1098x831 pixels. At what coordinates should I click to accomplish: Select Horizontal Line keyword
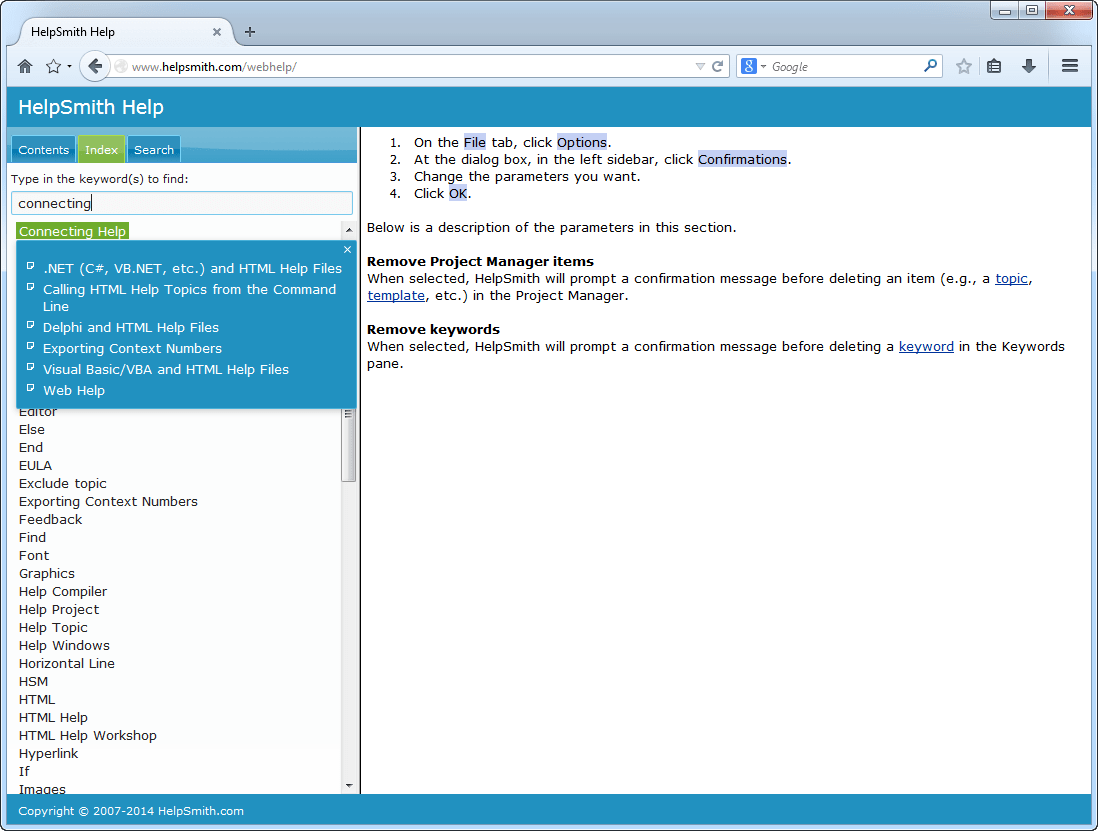pyautogui.click(x=67, y=664)
